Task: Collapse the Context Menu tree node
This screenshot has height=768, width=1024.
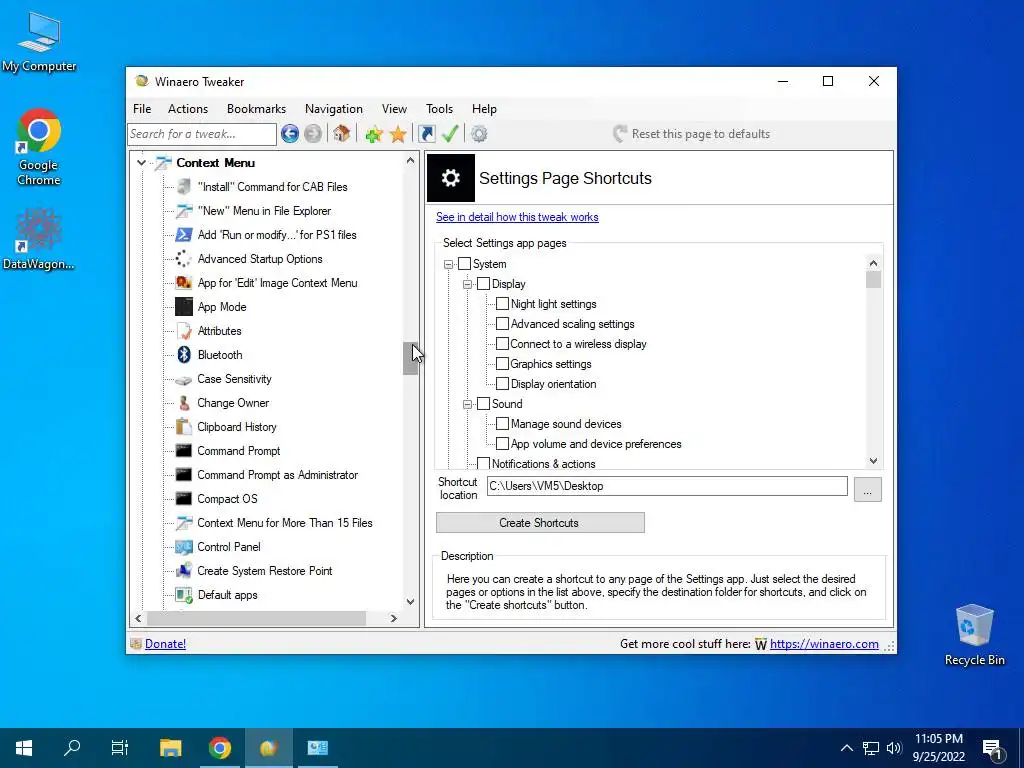Action: (x=141, y=163)
